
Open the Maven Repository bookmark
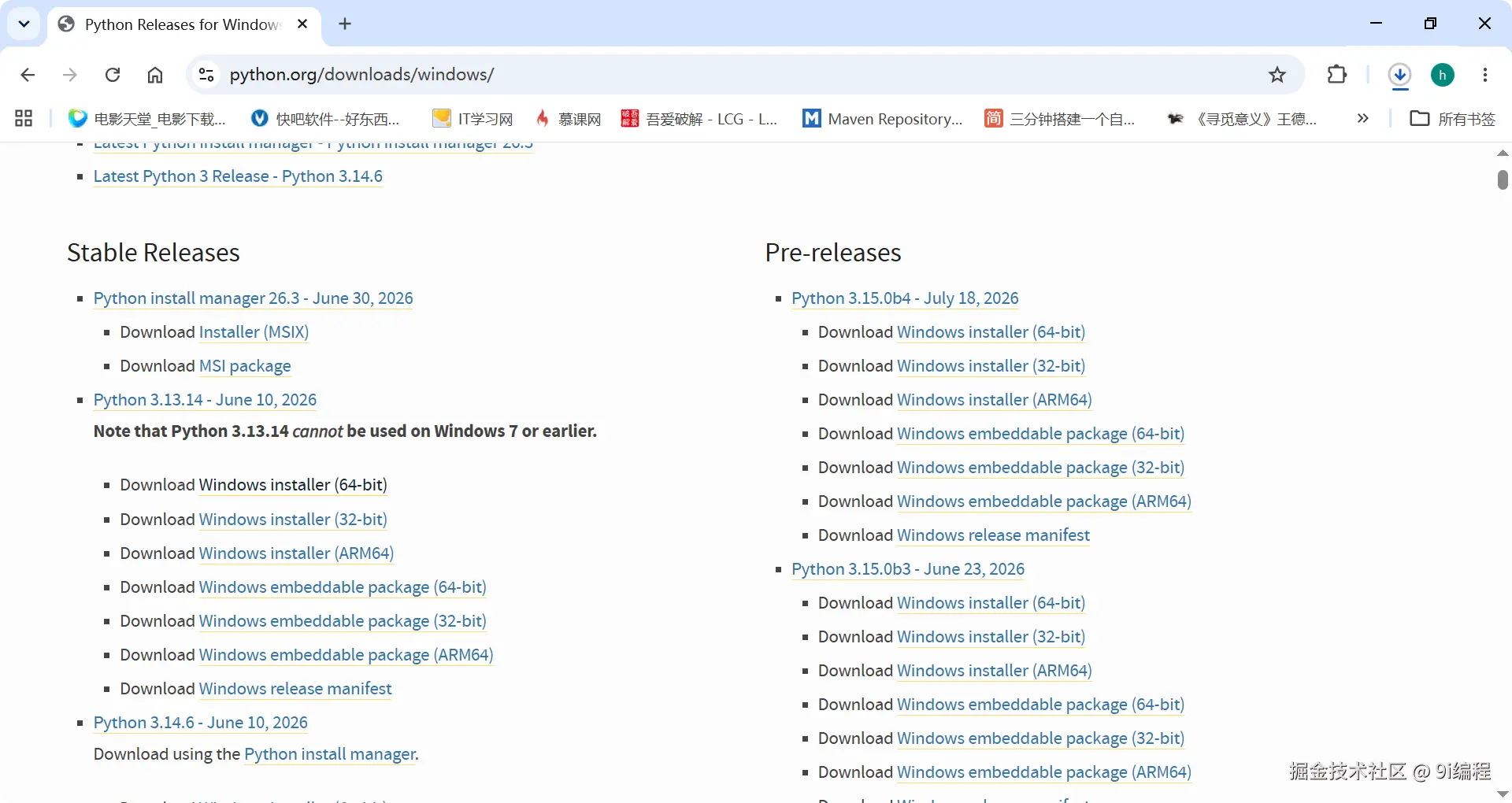pos(882,119)
